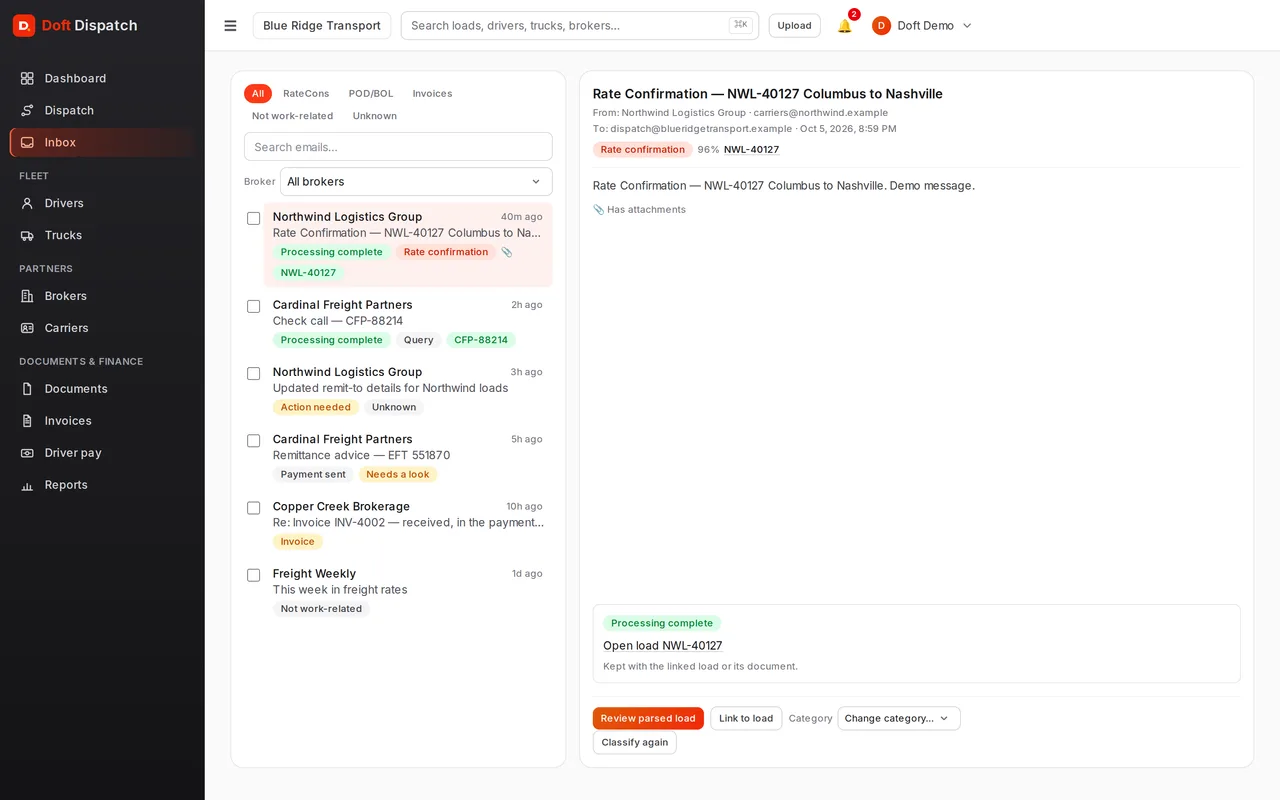This screenshot has height=800, width=1280.
Task: Expand the Change category dropdown
Action: tap(899, 718)
